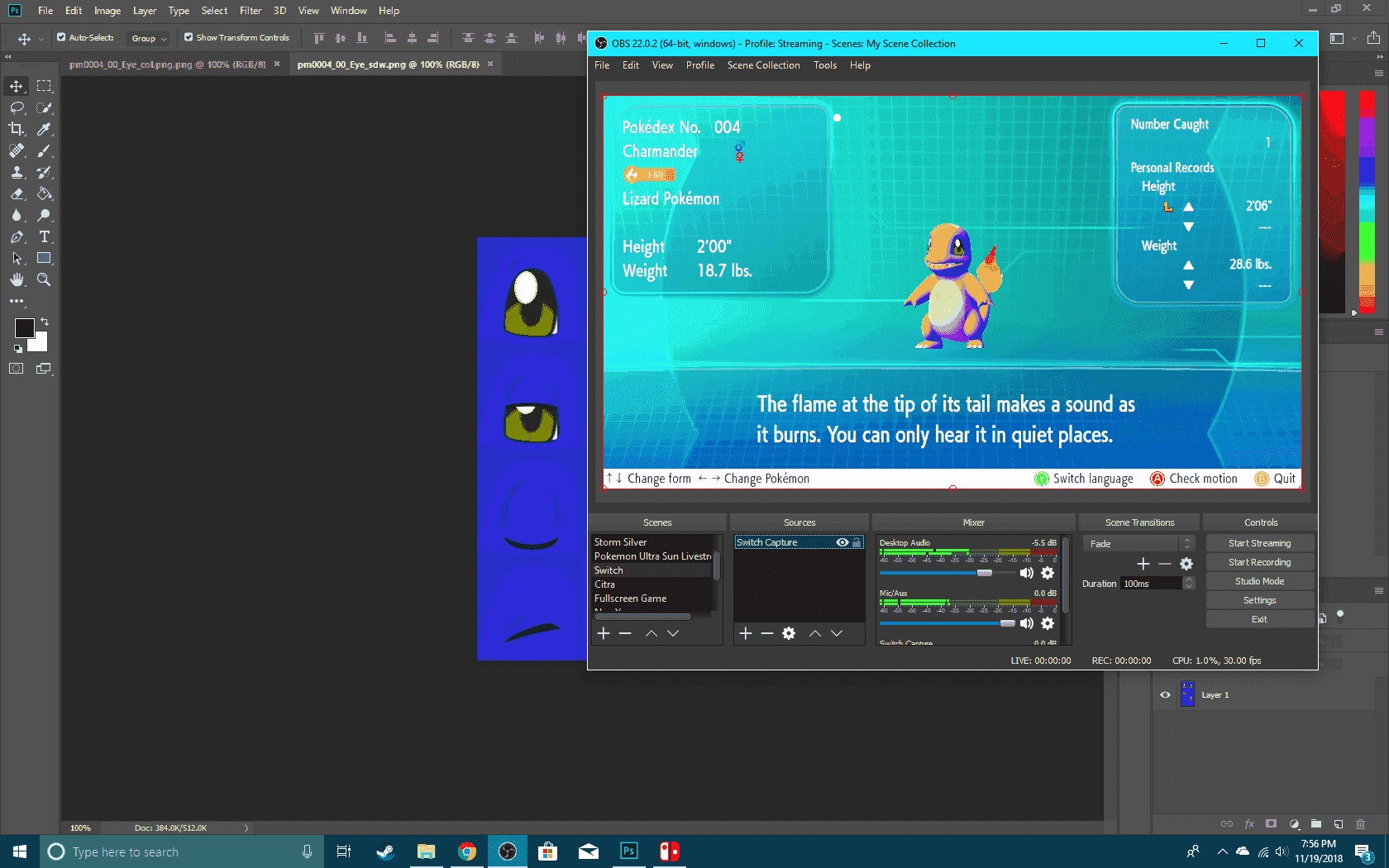Select the Paint Bucket tool
This screenshot has height=868, width=1389.
click(44, 193)
